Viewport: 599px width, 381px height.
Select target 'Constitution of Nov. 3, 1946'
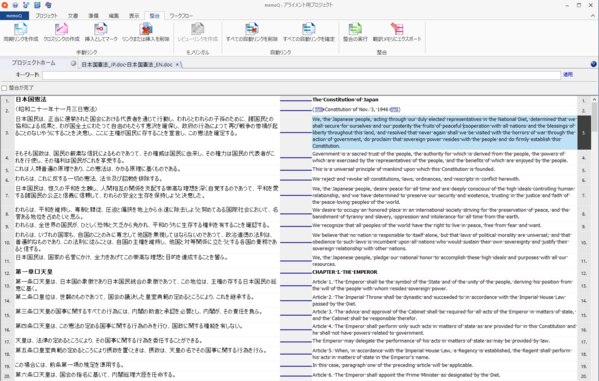(356, 110)
